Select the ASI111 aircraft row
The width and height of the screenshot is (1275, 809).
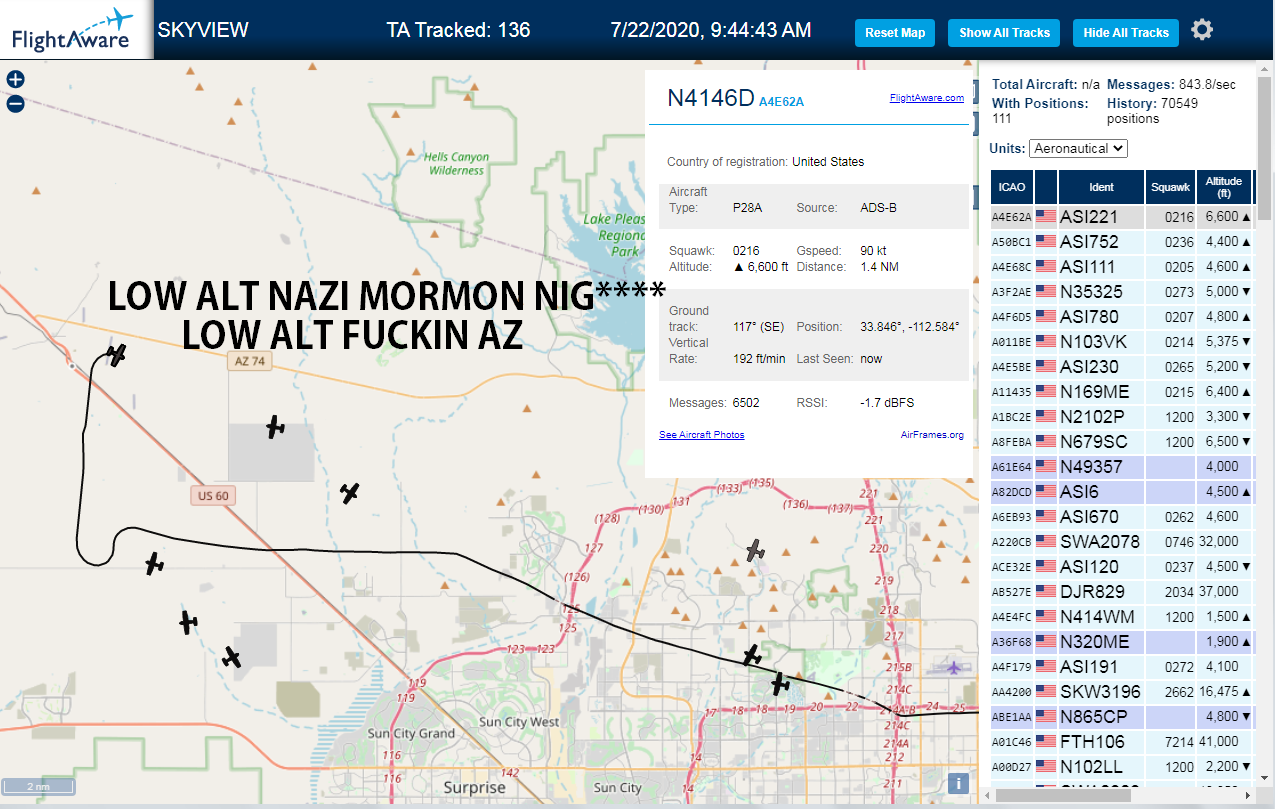1121,266
